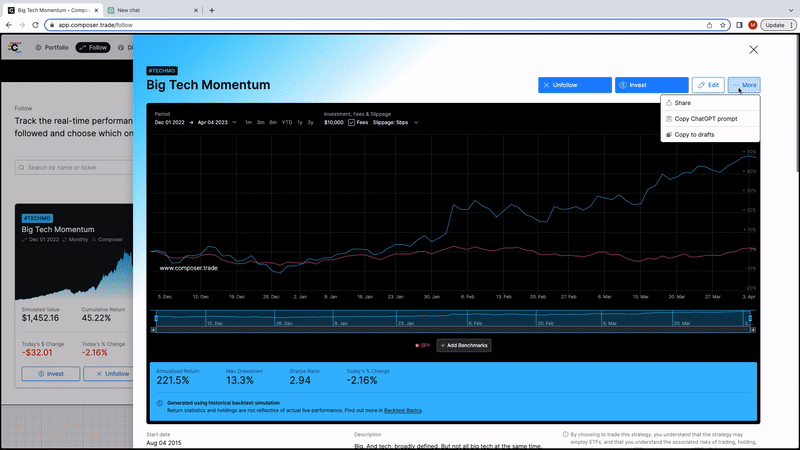
Task: Click the browser forward arrow
Action: pyautogui.click(x=22, y=25)
